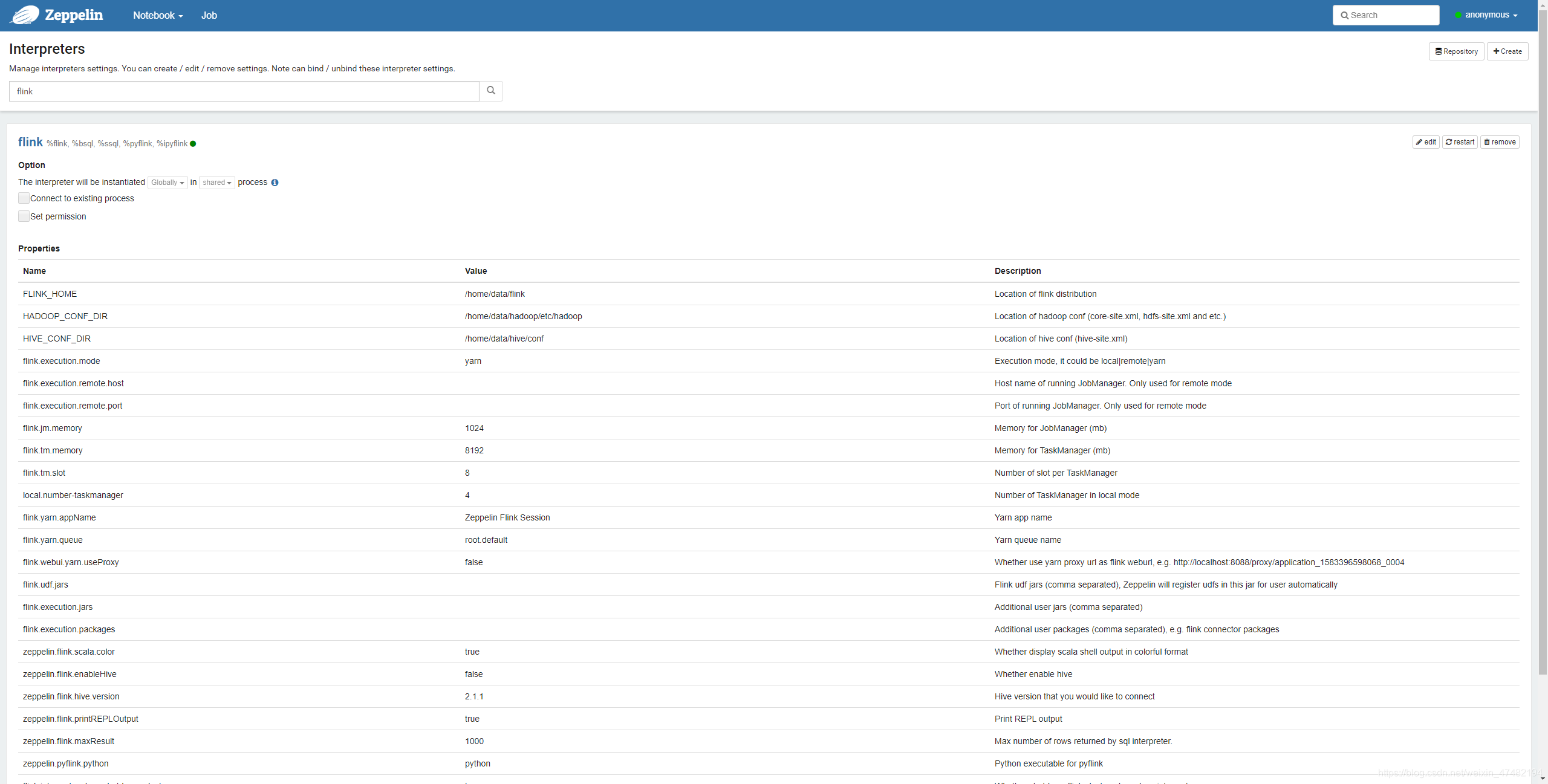The height and width of the screenshot is (784, 1548).
Task: Restart the flink interpreter
Action: pyautogui.click(x=1460, y=142)
